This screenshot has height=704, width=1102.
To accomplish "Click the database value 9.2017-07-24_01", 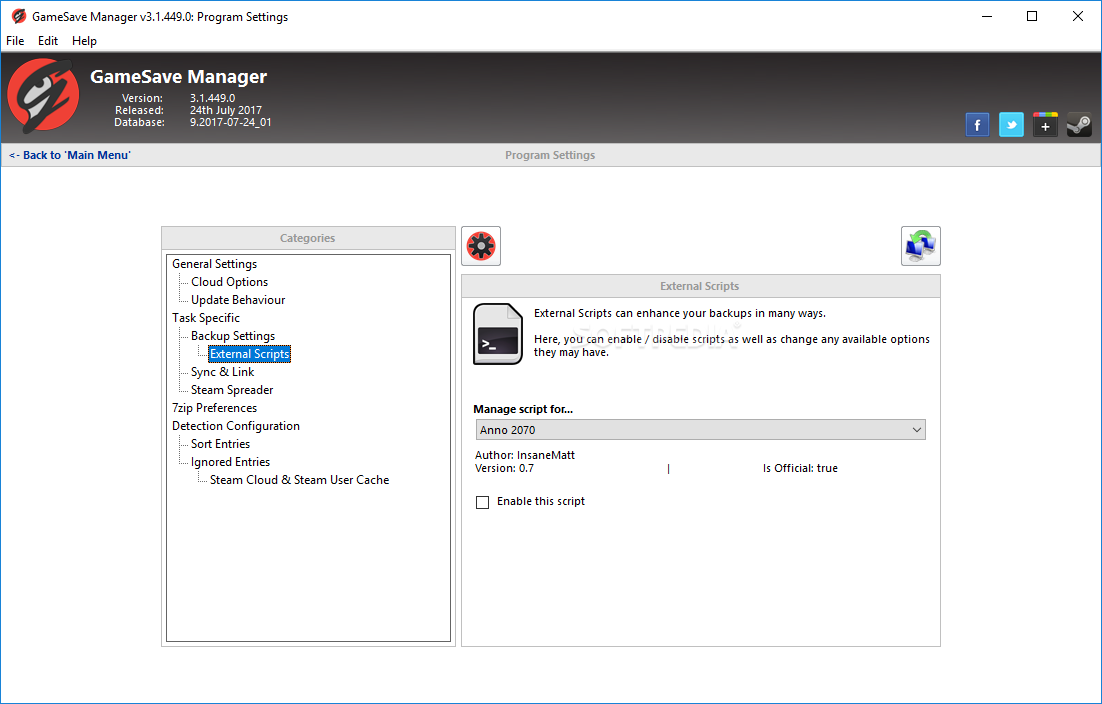I will pyautogui.click(x=231, y=122).
